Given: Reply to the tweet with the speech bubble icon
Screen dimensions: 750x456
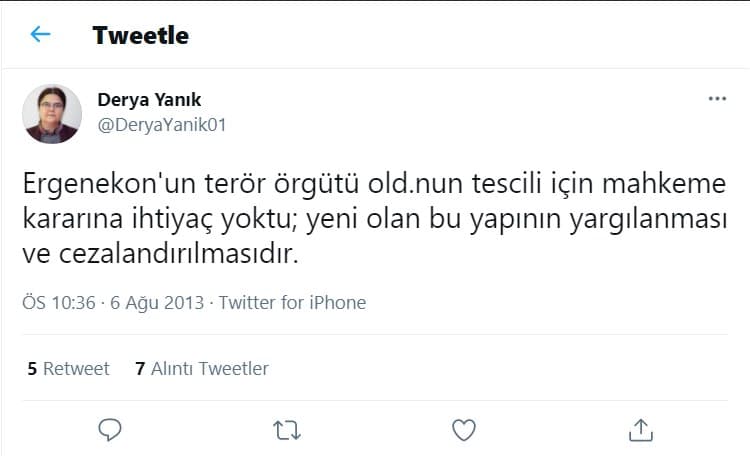Looking at the screenshot, I should 110,429.
